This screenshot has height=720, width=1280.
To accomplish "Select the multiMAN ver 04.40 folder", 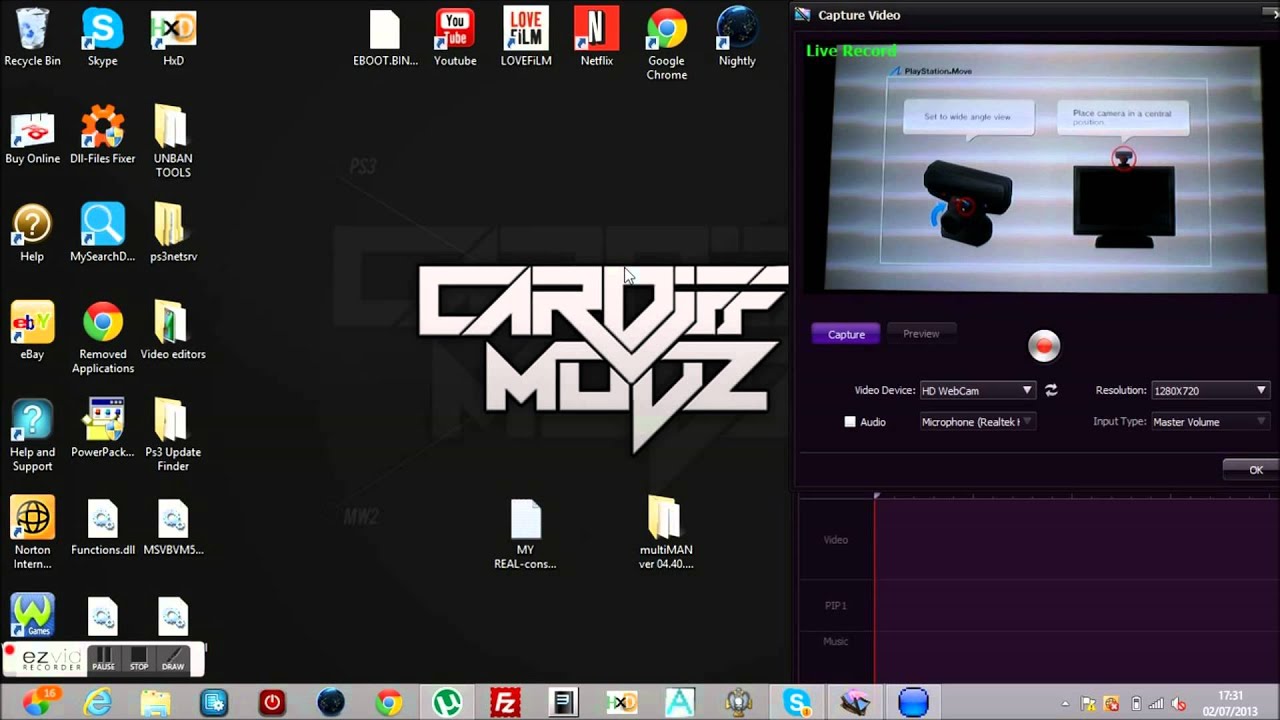I will (x=666, y=534).
